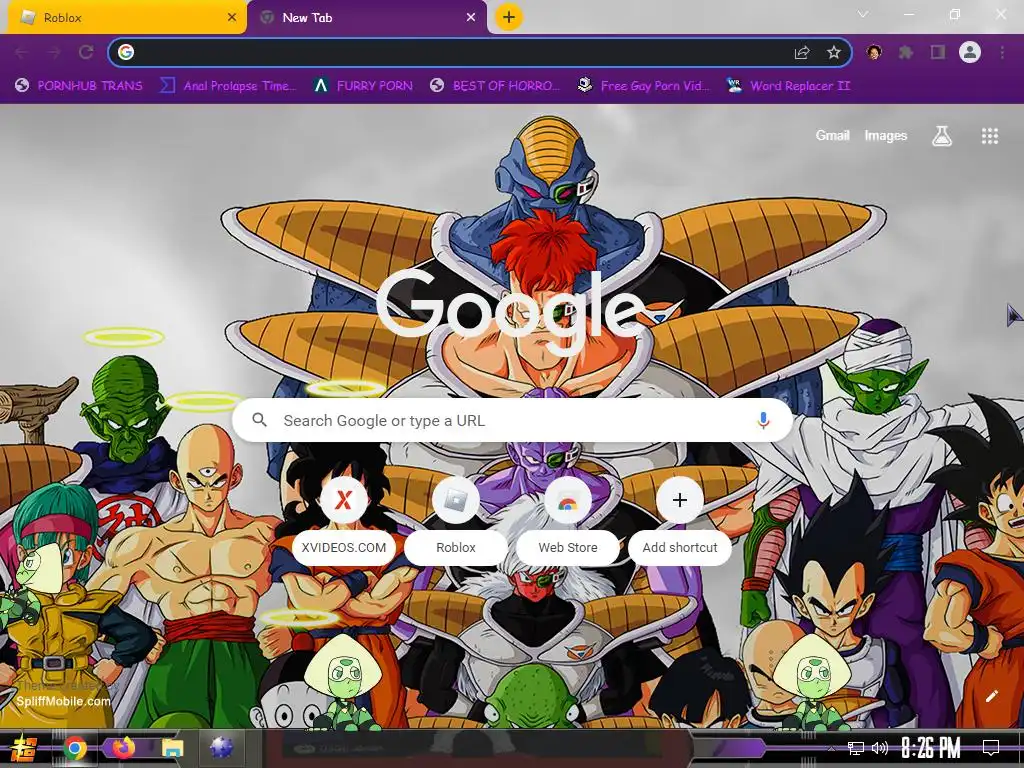
Task: Go forward with the forward arrow
Action: point(54,52)
